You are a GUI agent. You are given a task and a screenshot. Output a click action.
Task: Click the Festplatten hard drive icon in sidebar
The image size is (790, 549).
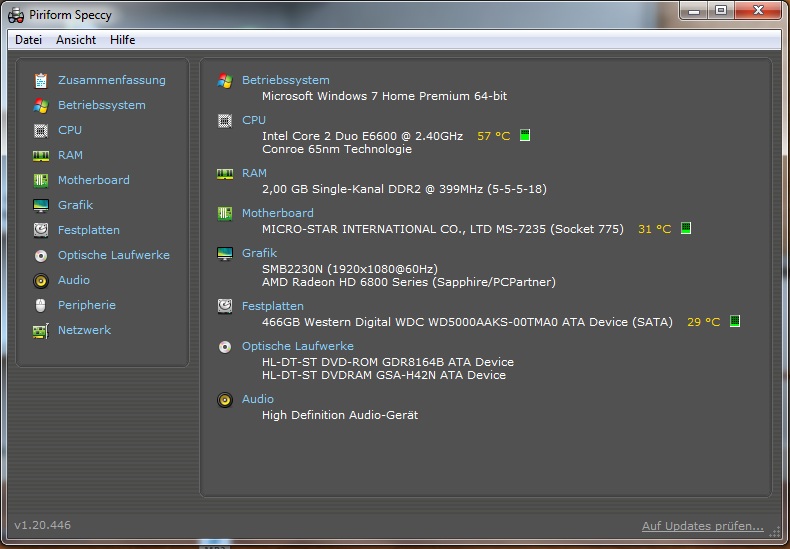(41, 230)
